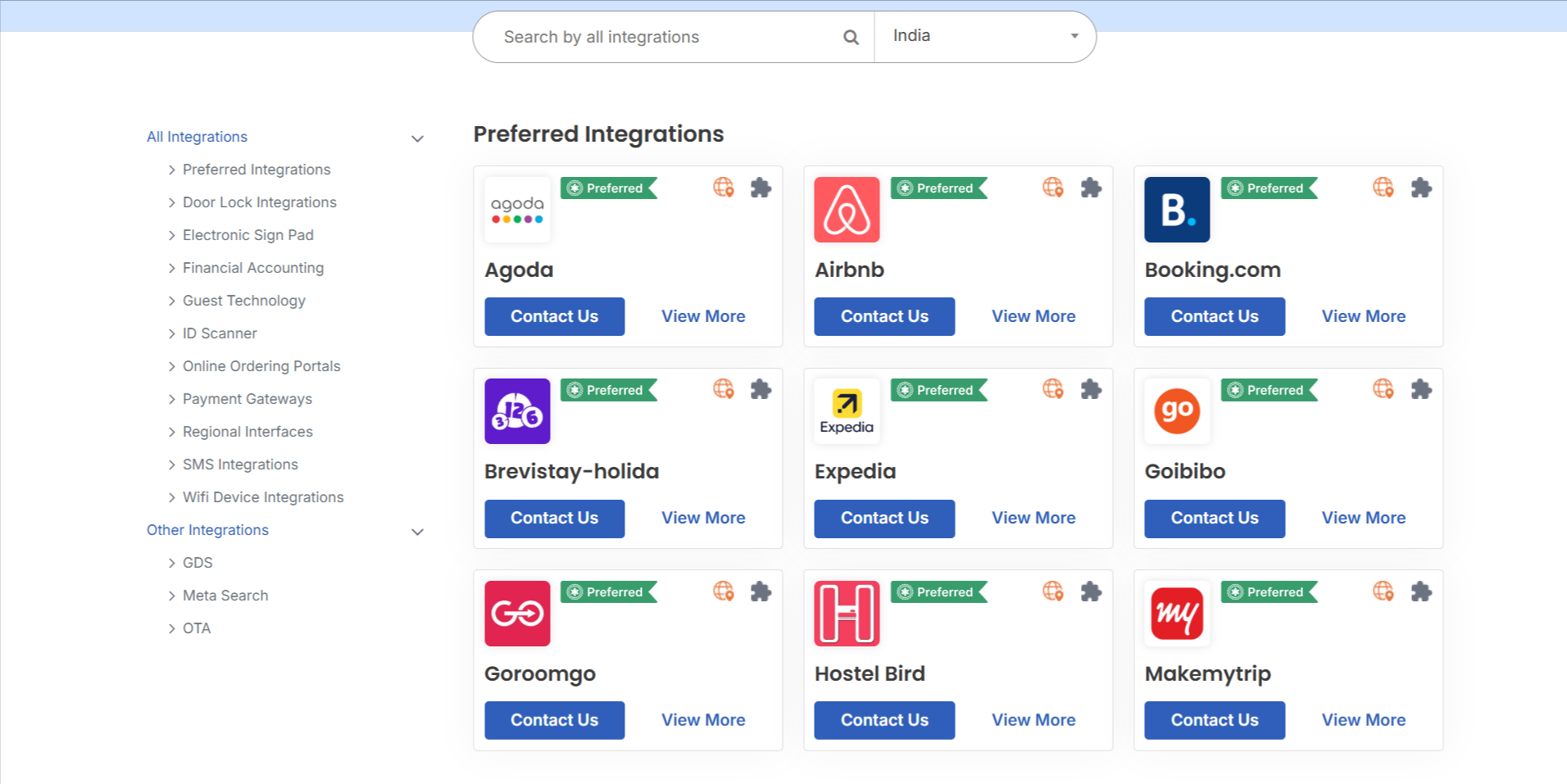Click the puzzle piece icon on Makemytrip card
This screenshot has width=1567, height=784.
point(1421,591)
